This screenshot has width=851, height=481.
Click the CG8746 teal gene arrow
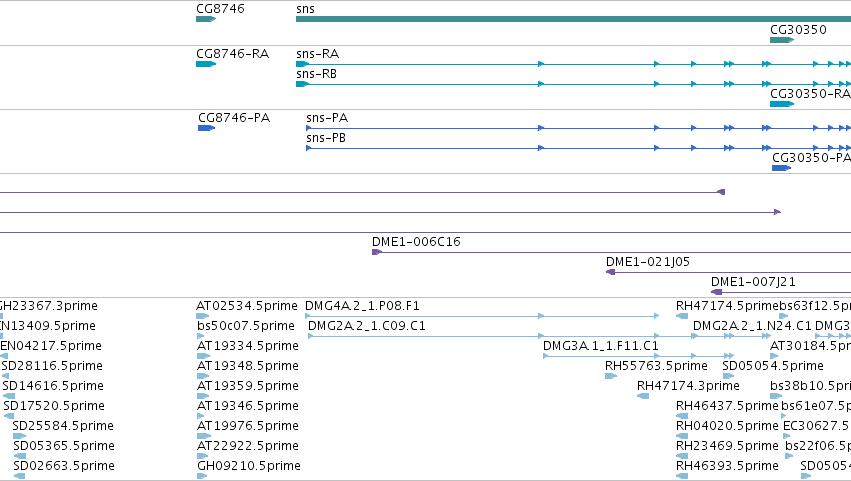(x=206, y=19)
